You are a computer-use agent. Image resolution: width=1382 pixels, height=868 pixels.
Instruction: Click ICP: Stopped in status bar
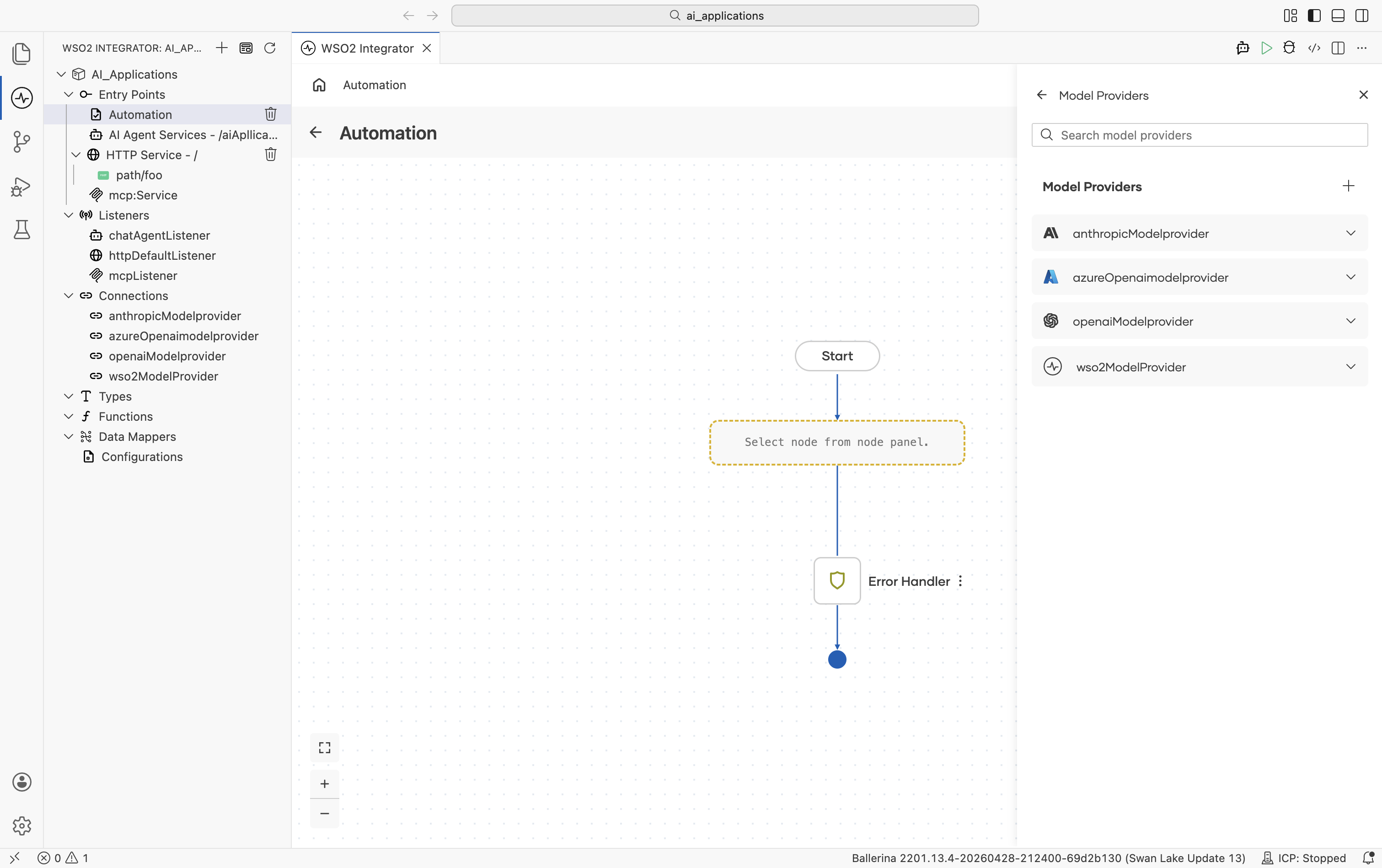pos(1303,857)
